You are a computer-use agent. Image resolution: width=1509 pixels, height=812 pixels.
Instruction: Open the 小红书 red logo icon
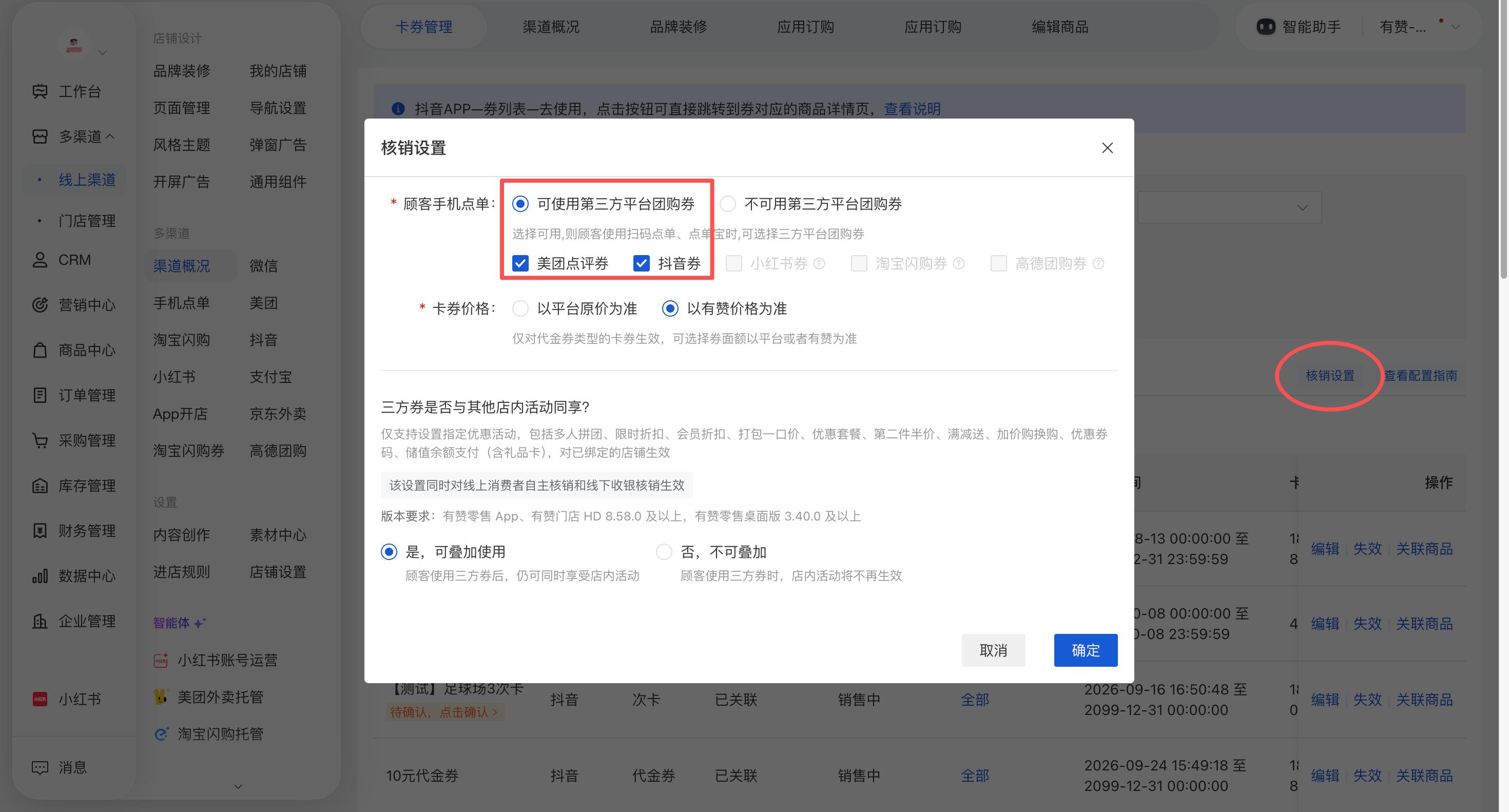(x=40, y=699)
